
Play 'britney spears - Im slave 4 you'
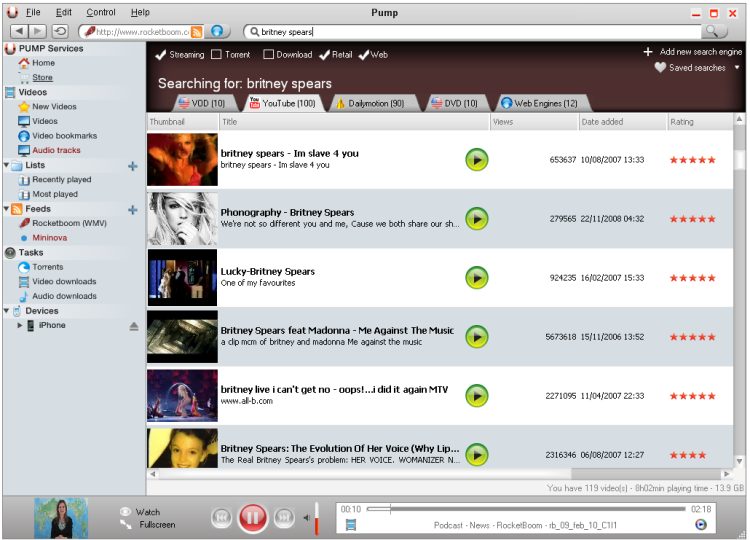pos(476,160)
